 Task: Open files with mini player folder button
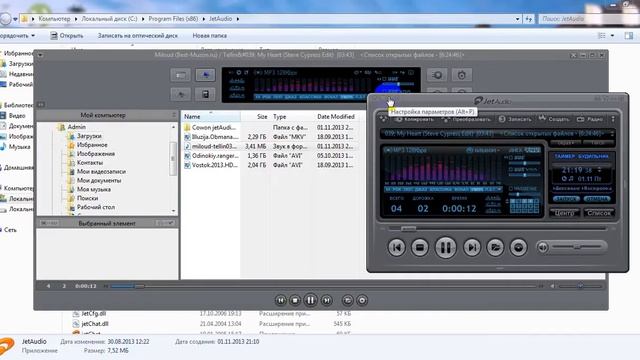point(495,247)
